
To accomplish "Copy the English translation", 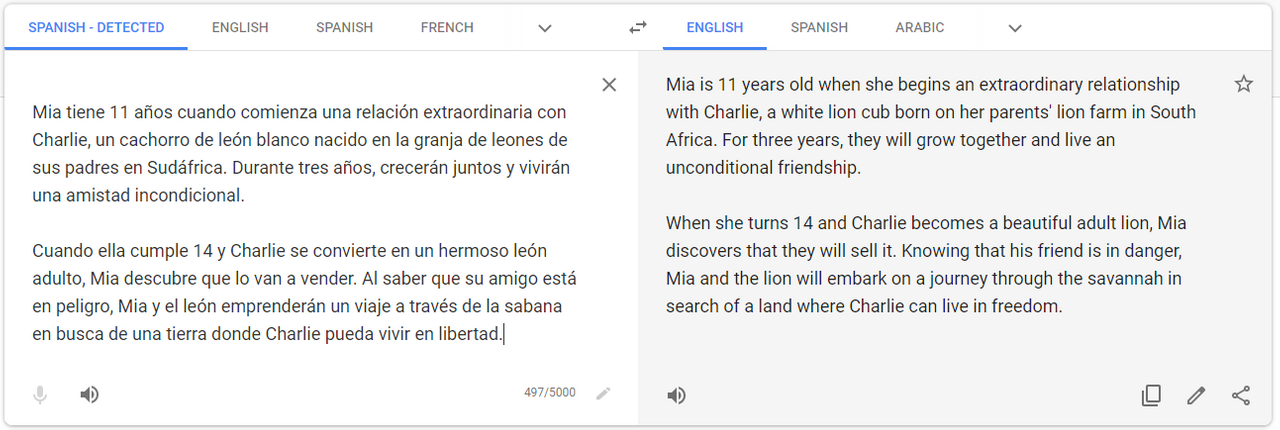I will coord(1151,396).
